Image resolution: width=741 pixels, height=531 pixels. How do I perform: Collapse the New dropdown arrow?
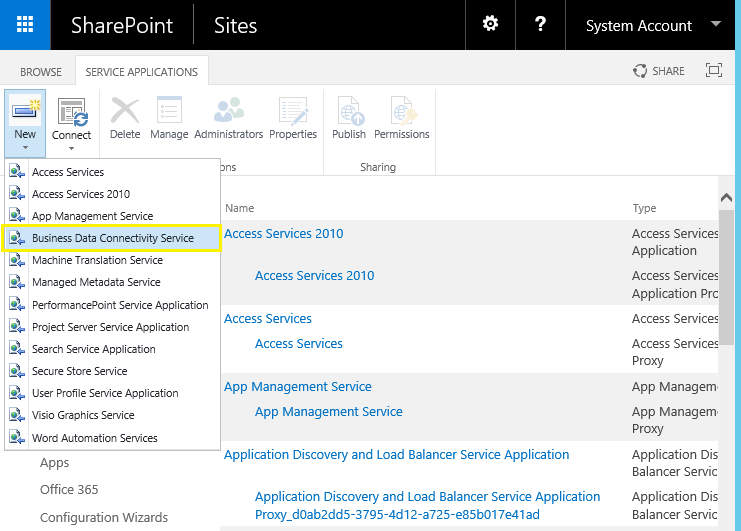coord(25,148)
